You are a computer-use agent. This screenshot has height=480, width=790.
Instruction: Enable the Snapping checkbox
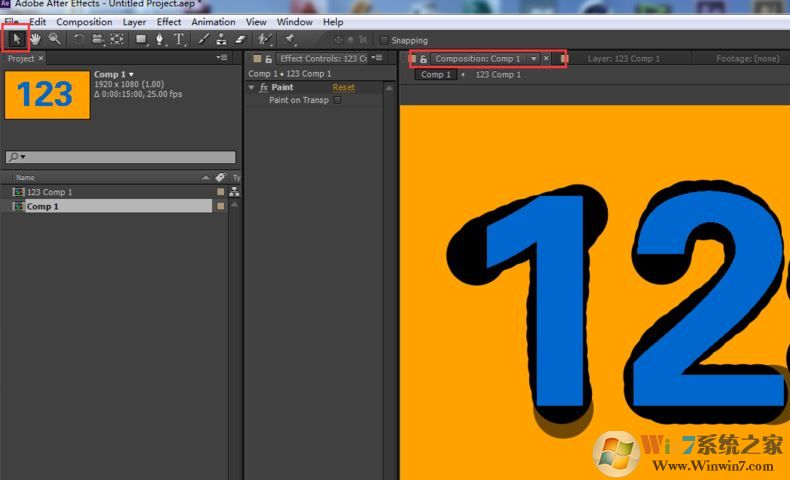[x=385, y=40]
